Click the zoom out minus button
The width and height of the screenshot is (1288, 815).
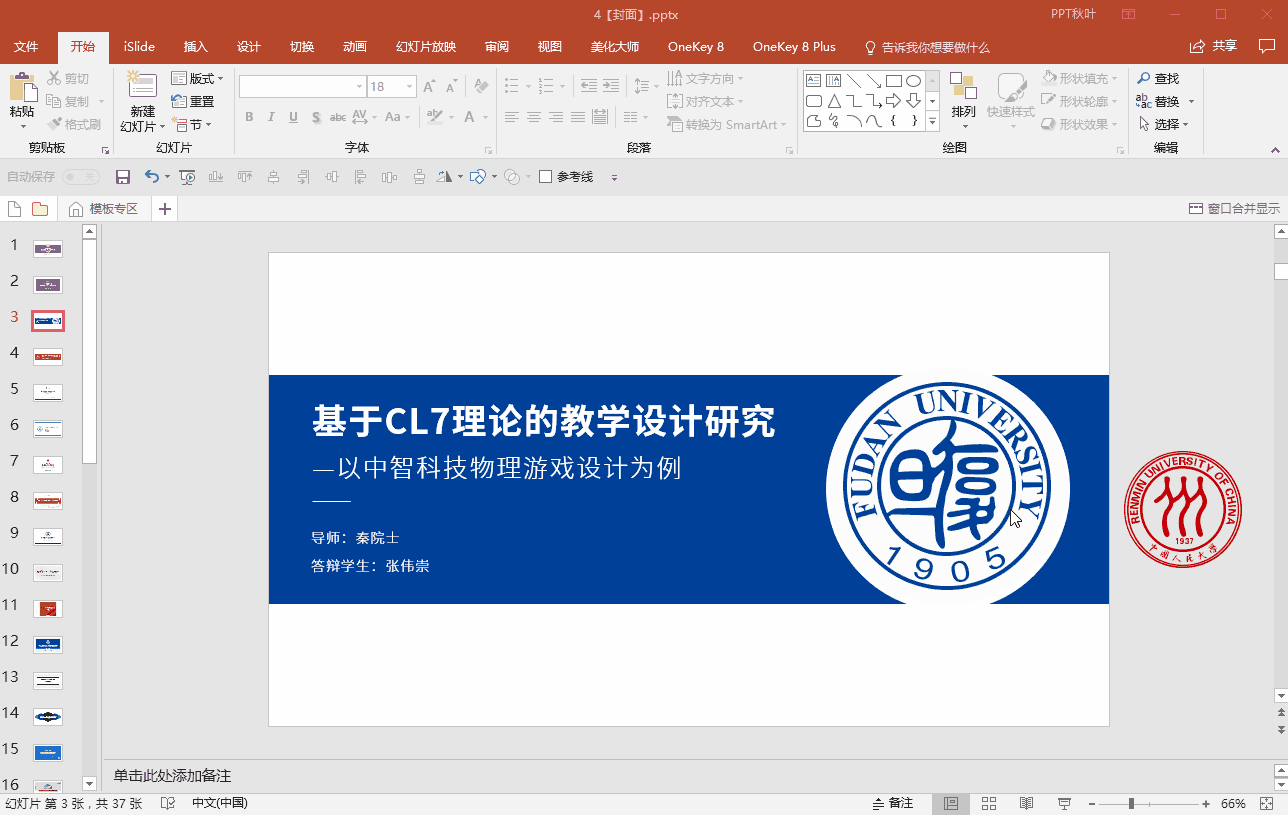[x=1092, y=804]
